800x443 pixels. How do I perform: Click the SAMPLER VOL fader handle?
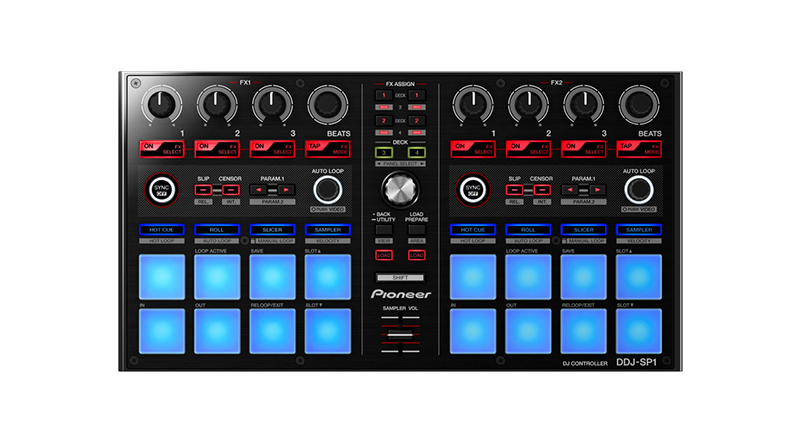pyautogui.click(x=401, y=334)
